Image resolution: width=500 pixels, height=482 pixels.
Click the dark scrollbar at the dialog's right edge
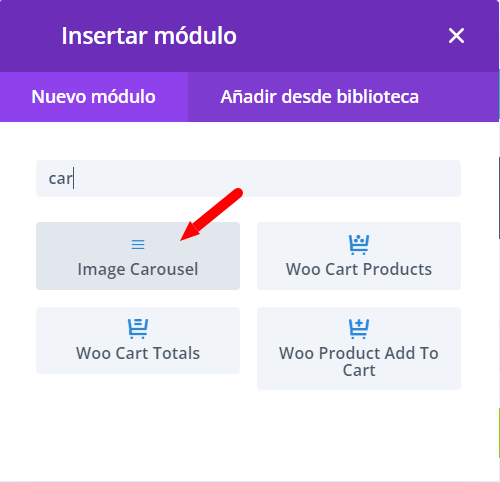click(x=499, y=198)
